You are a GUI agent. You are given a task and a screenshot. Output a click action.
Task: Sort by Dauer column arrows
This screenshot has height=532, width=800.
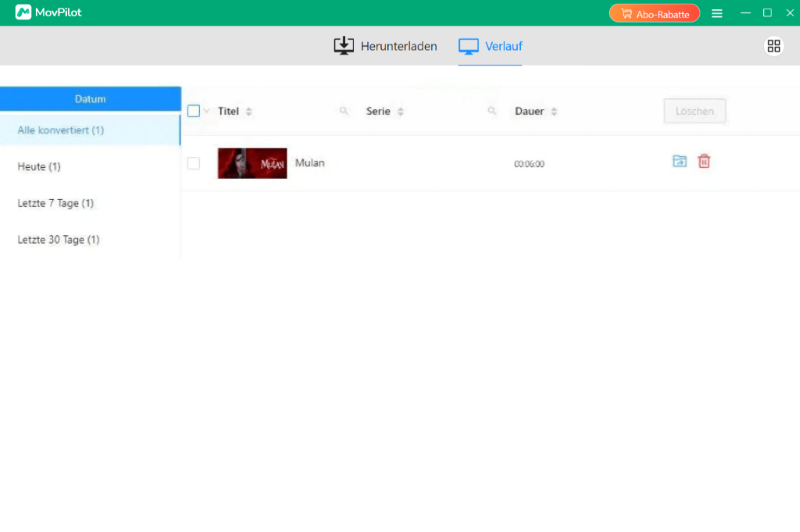click(x=554, y=112)
